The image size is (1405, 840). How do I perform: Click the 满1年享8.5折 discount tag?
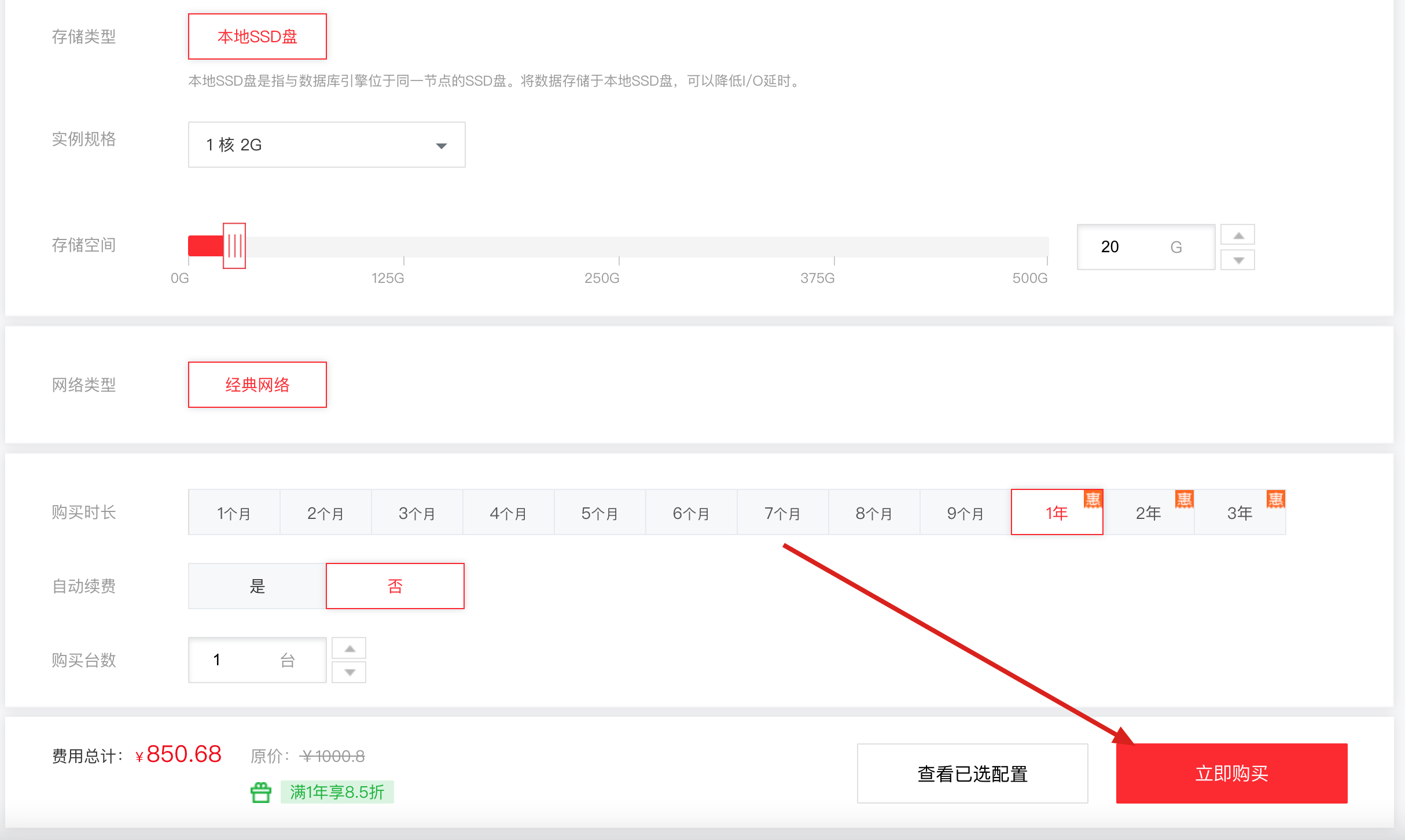point(337,792)
